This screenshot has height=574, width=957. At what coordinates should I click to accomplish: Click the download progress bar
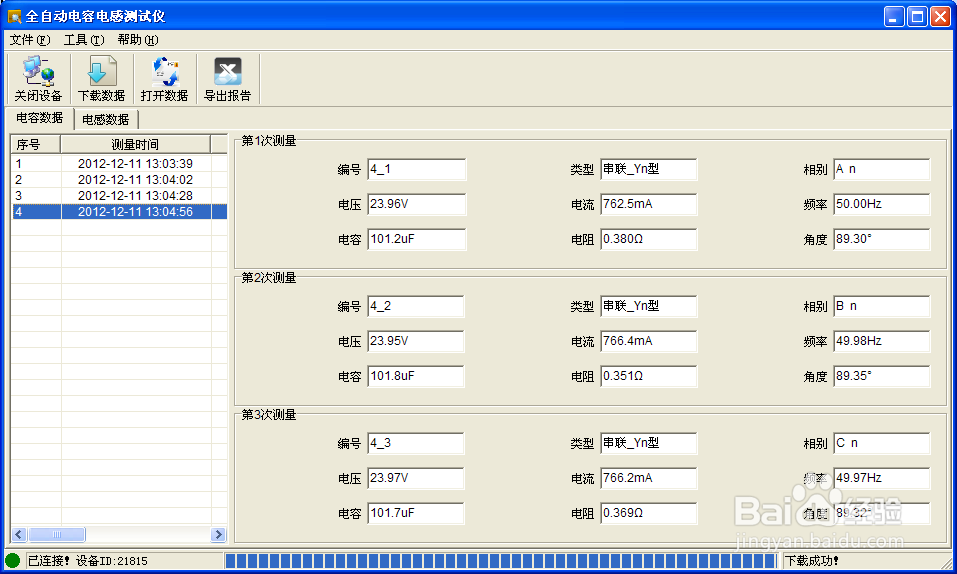point(501,561)
